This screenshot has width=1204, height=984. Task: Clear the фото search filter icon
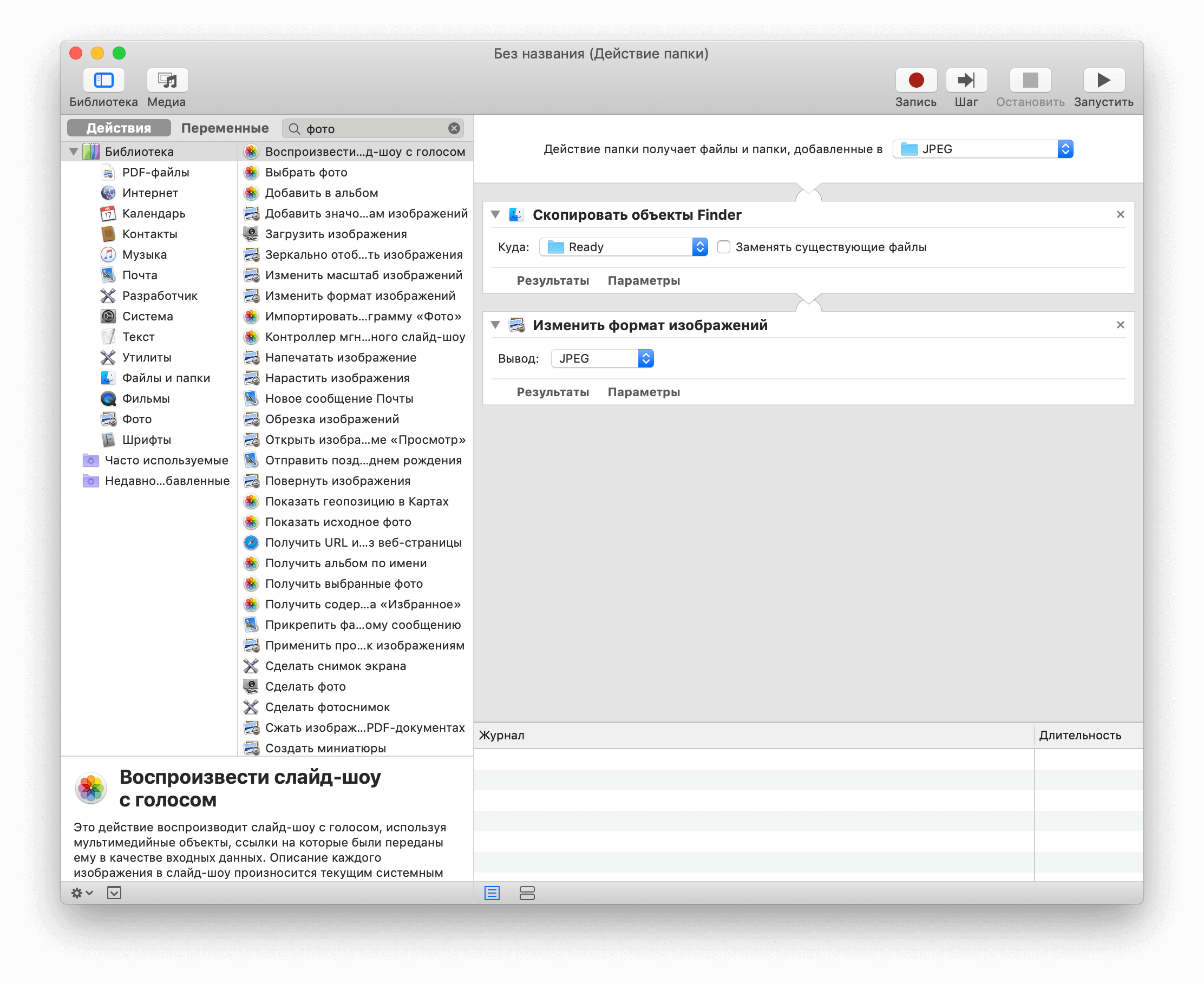pos(454,127)
